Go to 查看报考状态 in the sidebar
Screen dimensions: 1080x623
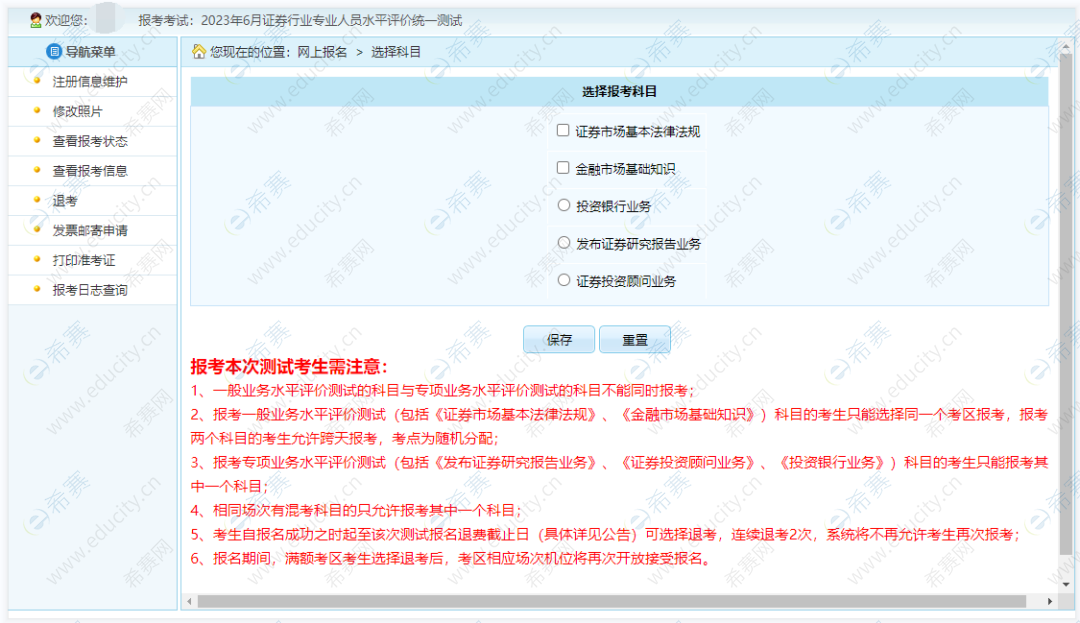(90, 141)
